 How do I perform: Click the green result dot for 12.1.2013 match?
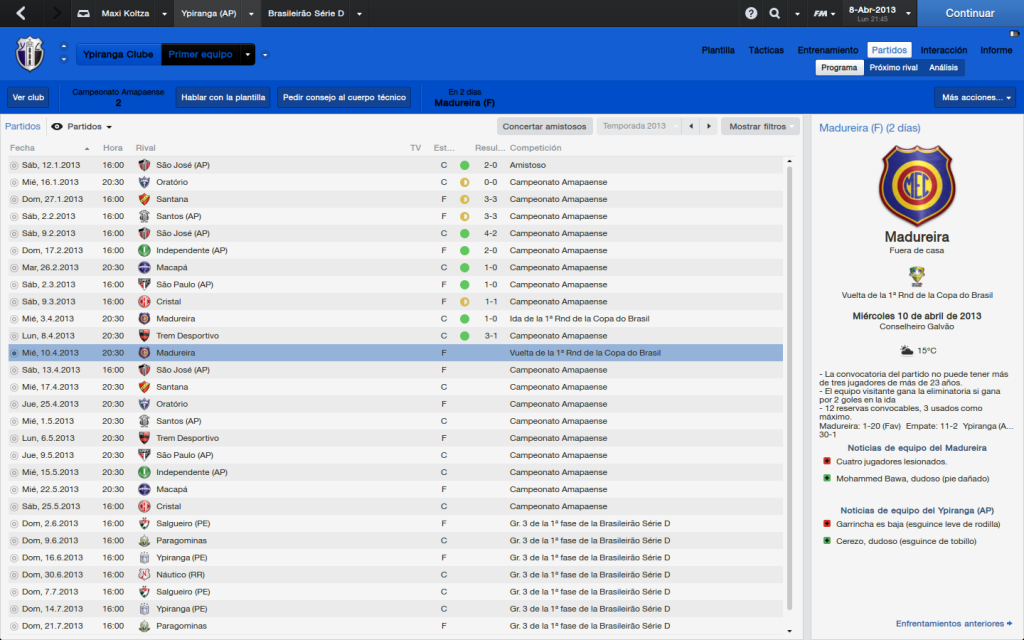point(464,165)
